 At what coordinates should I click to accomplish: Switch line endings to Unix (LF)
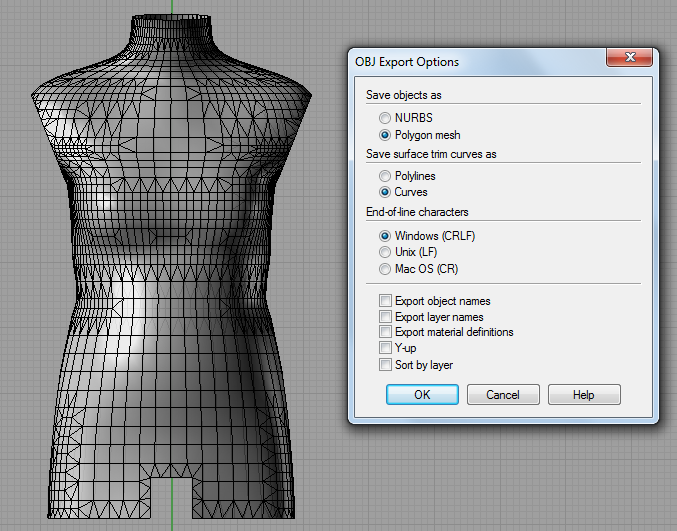pyautogui.click(x=385, y=252)
